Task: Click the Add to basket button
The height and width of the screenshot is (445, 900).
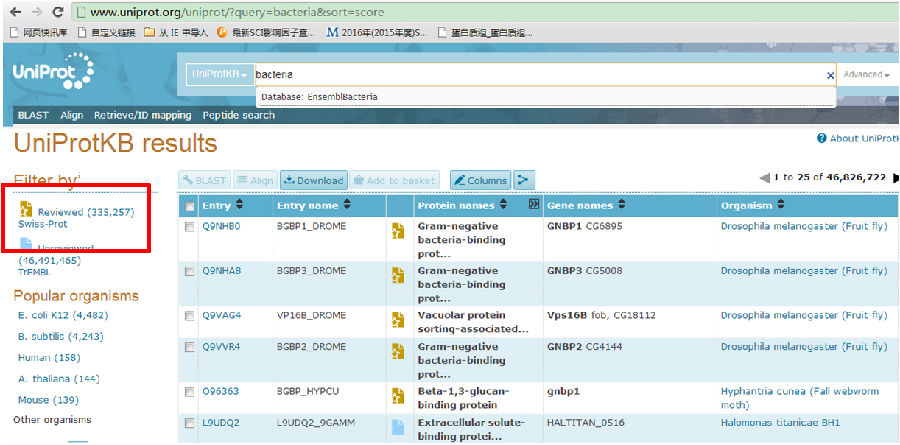Action: pos(394,180)
